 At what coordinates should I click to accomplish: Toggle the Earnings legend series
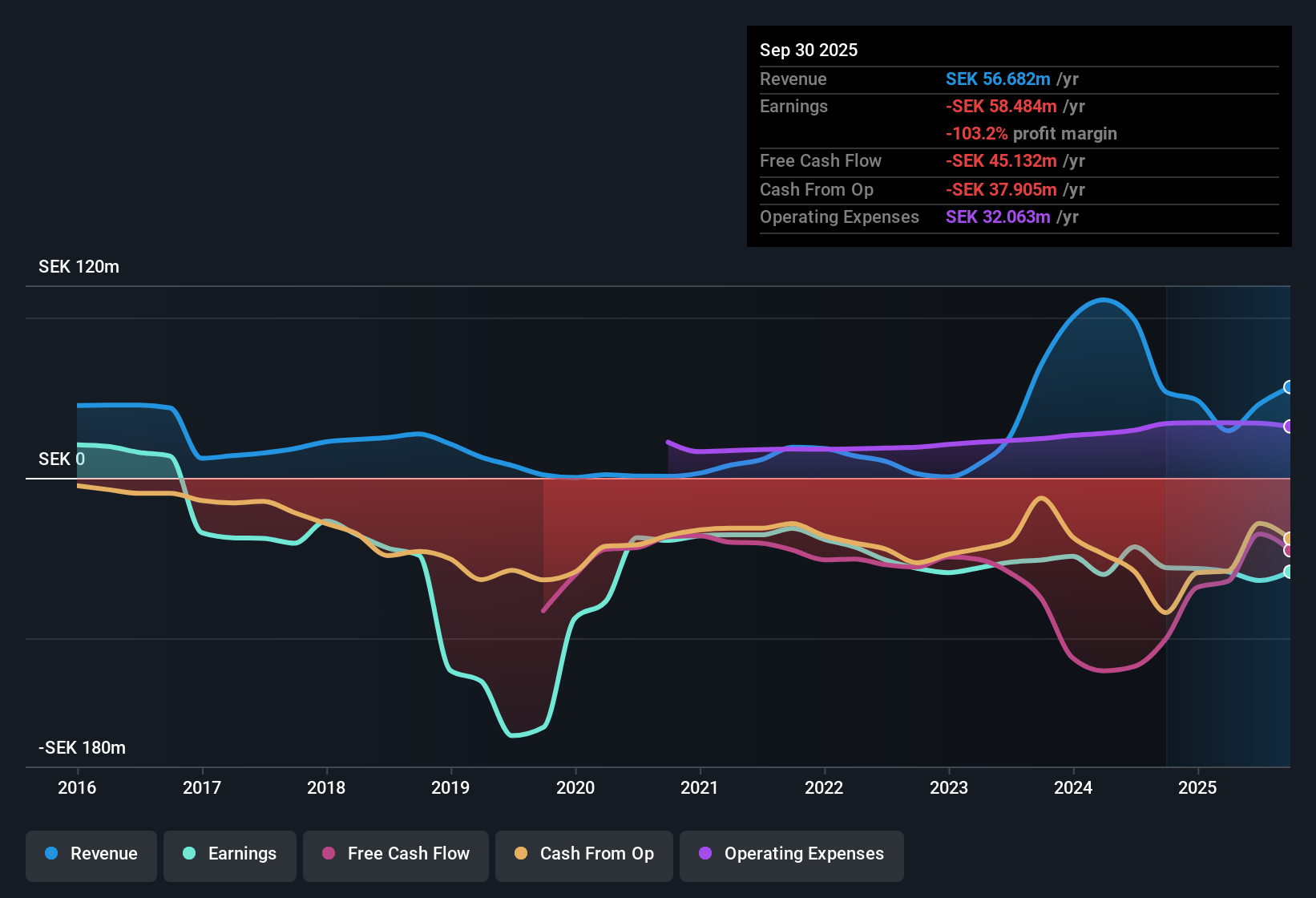point(230,854)
